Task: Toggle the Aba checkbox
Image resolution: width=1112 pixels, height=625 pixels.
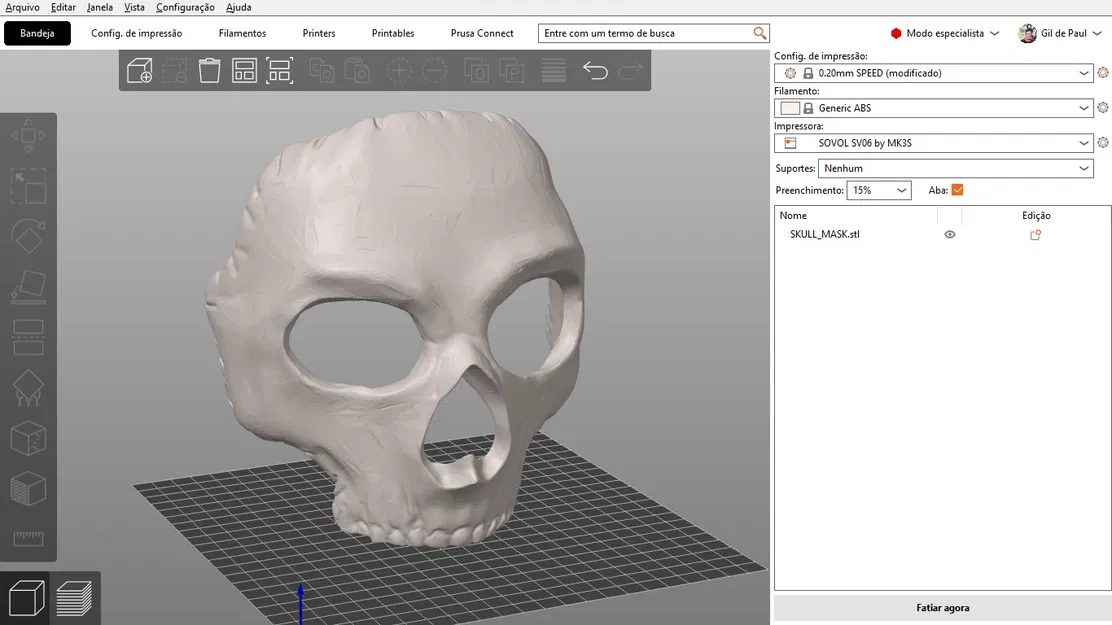Action: (x=957, y=190)
